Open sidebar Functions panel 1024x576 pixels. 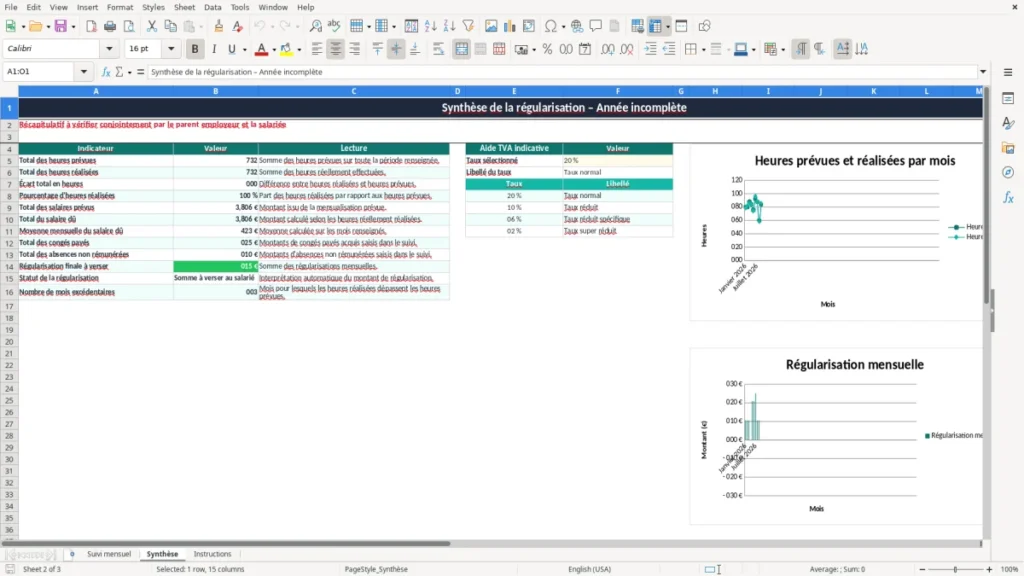click(1008, 197)
